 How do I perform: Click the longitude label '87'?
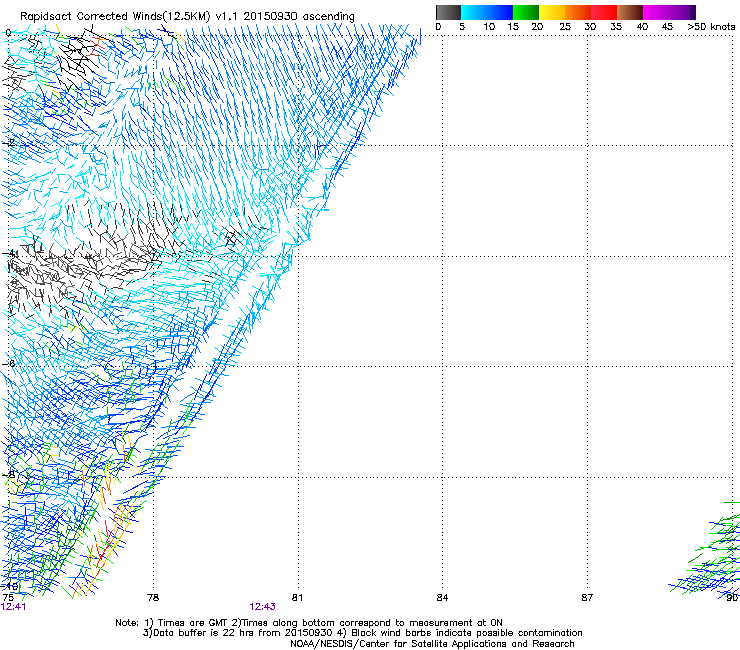pyautogui.click(x=587, y=598)
